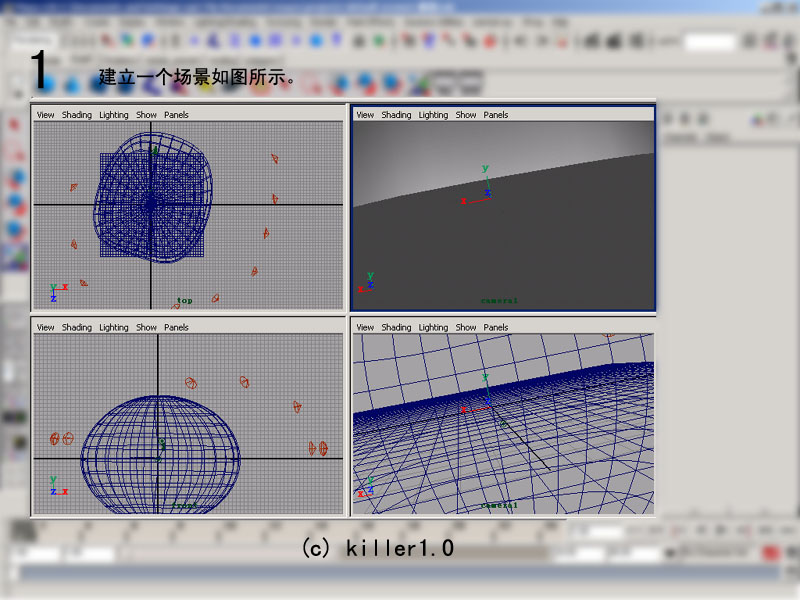Image resolution: width=800 pixels, height=600 pixels.
Task: Open Panels menu in the front view panel
Action: click(177, 328)
